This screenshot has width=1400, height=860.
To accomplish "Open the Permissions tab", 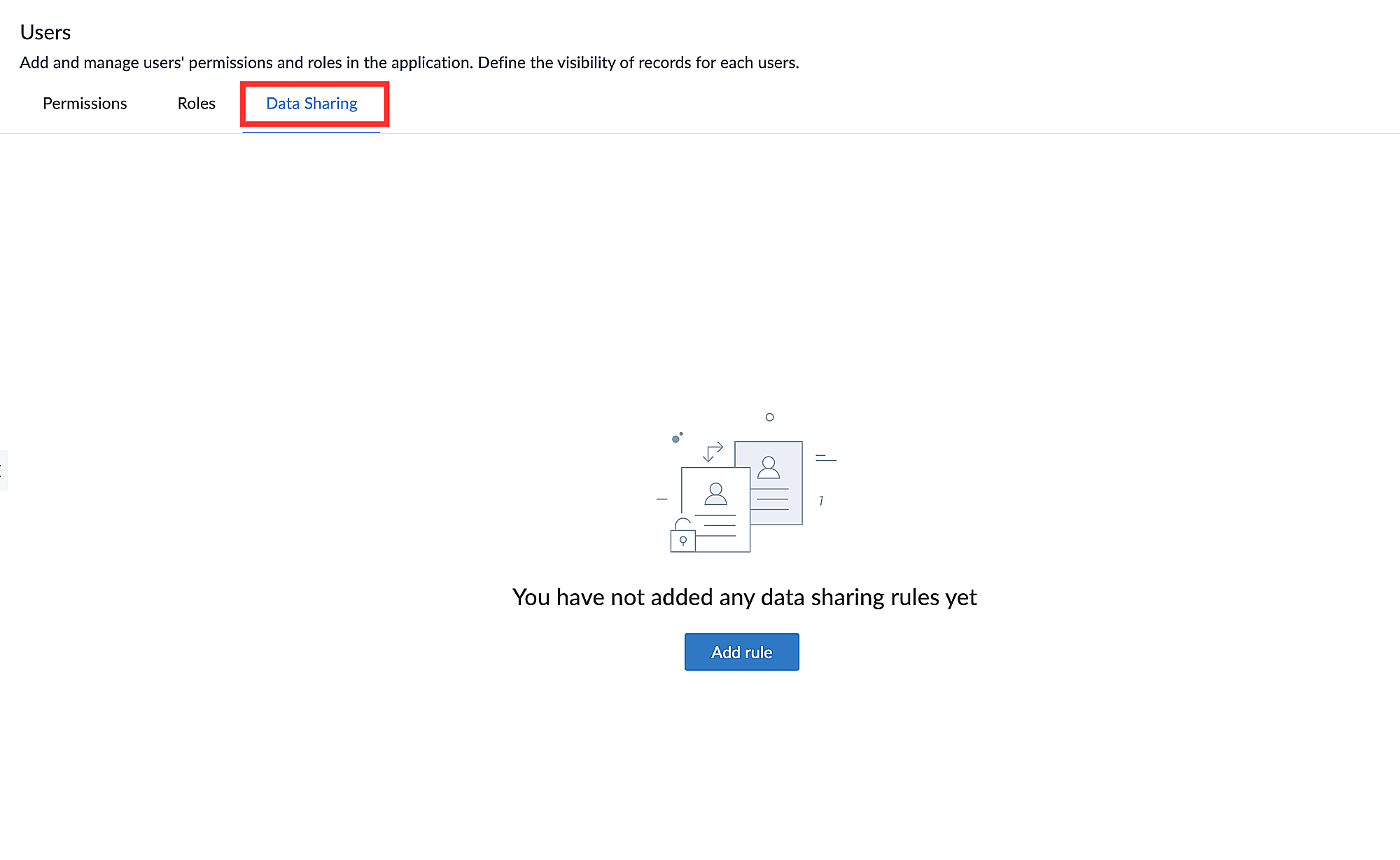I will point(85,104).
